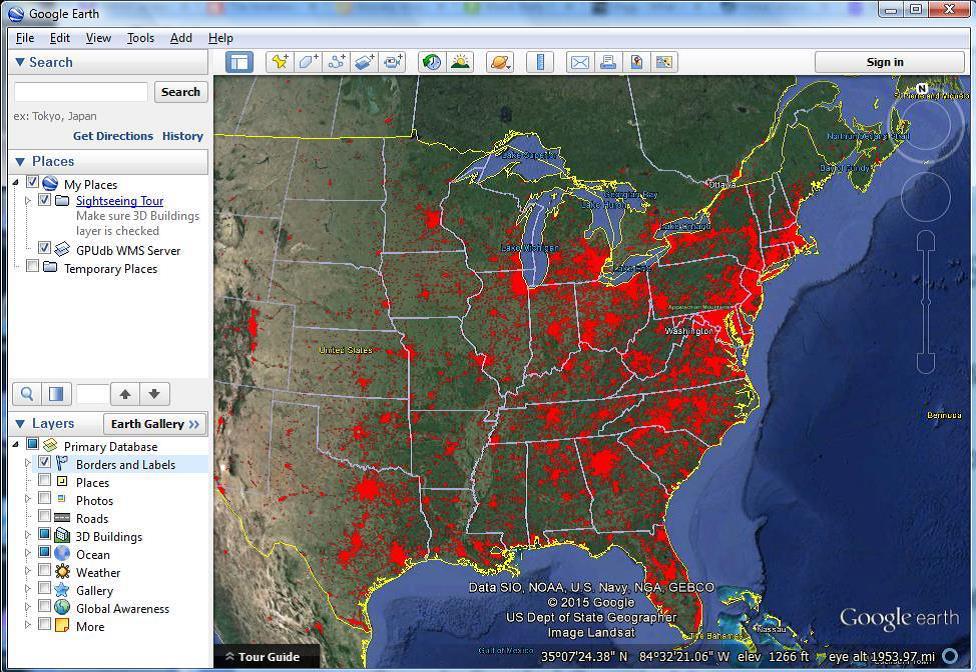Add an image overlay from the toolbar

(365, 62)
